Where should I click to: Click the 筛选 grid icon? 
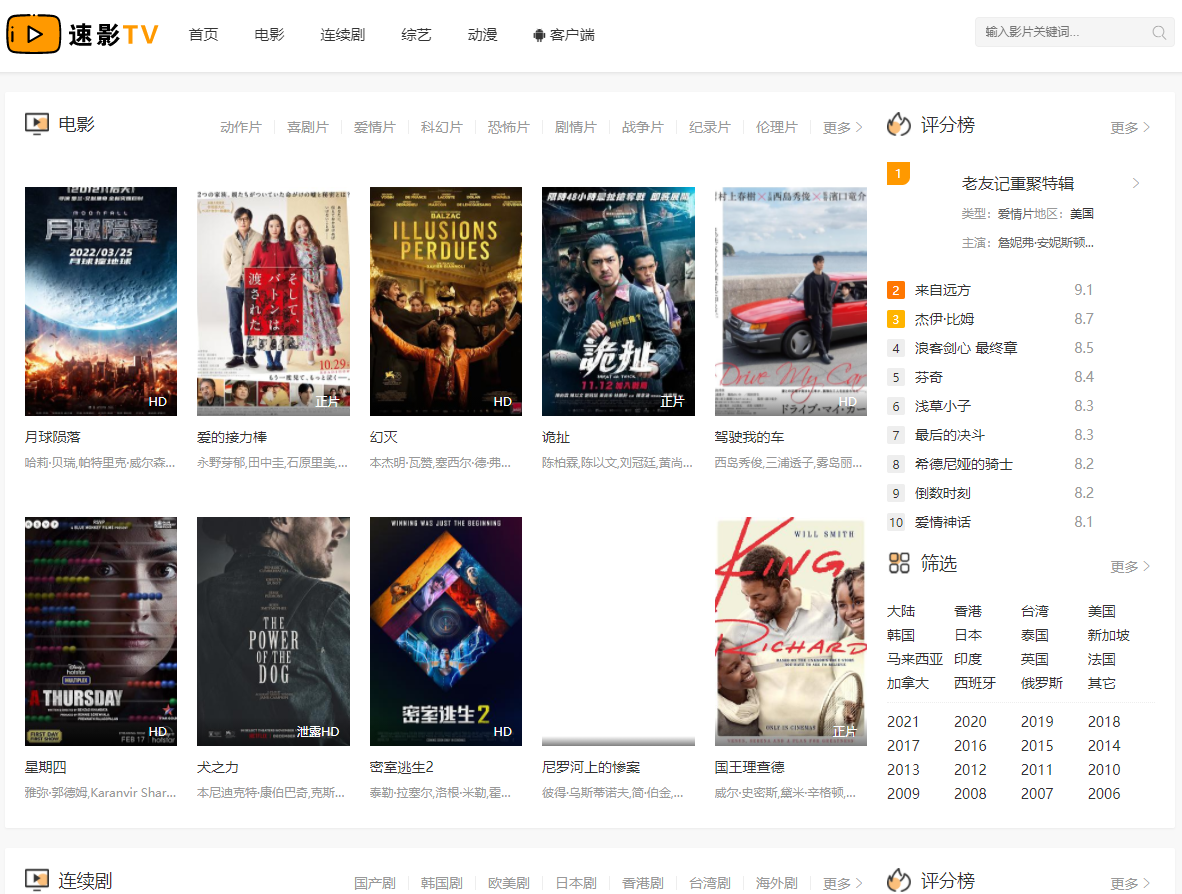click(x=899, y=563)
